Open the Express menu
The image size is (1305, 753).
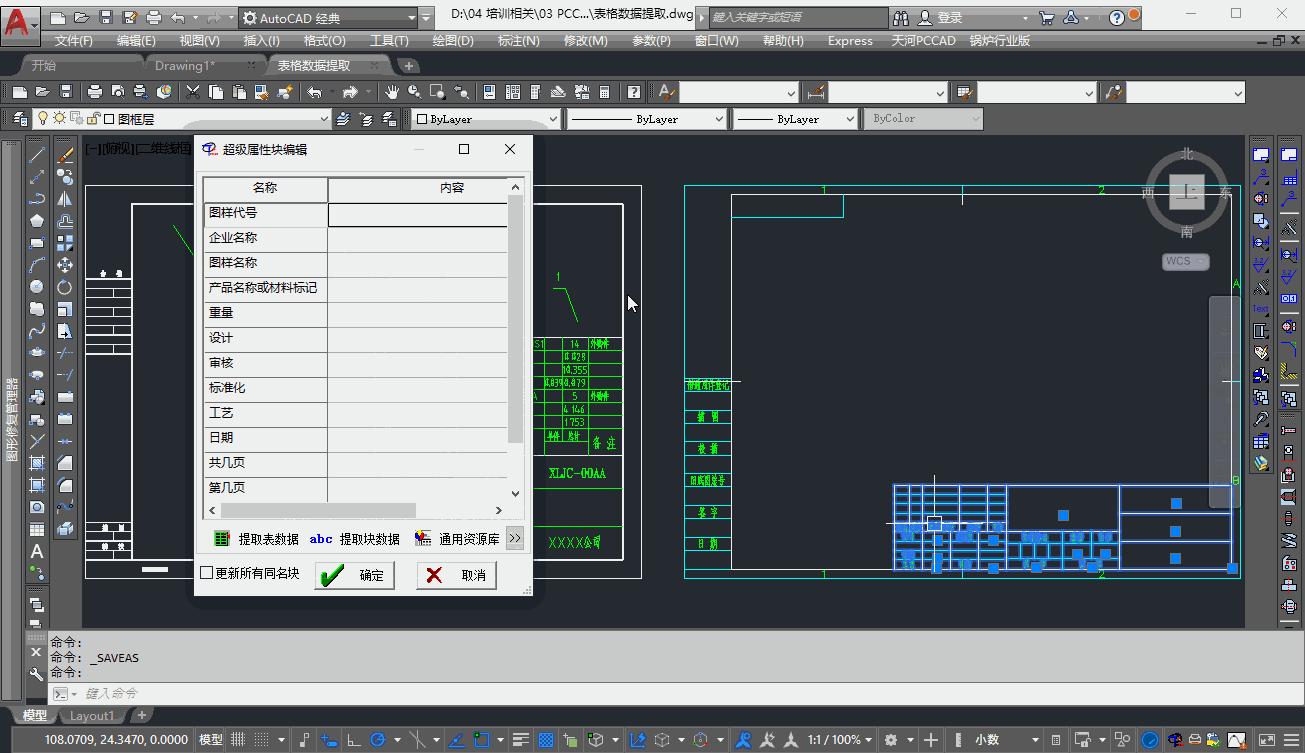(x=850, y=41)
